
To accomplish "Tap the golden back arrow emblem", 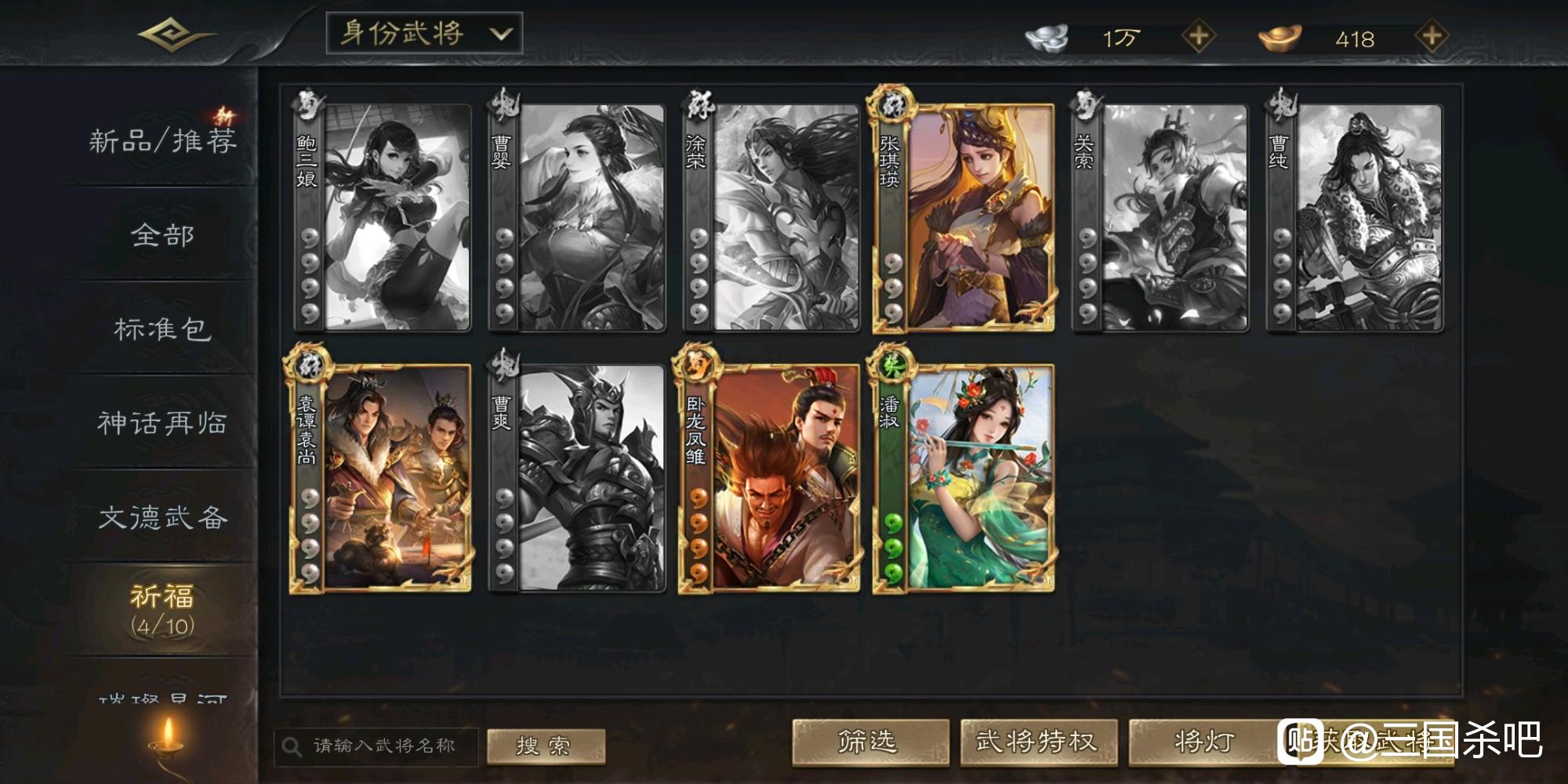I will click(x=174, y=35).
